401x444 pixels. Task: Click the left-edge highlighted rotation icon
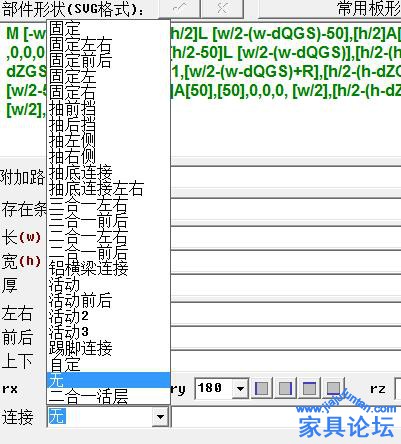261,388
